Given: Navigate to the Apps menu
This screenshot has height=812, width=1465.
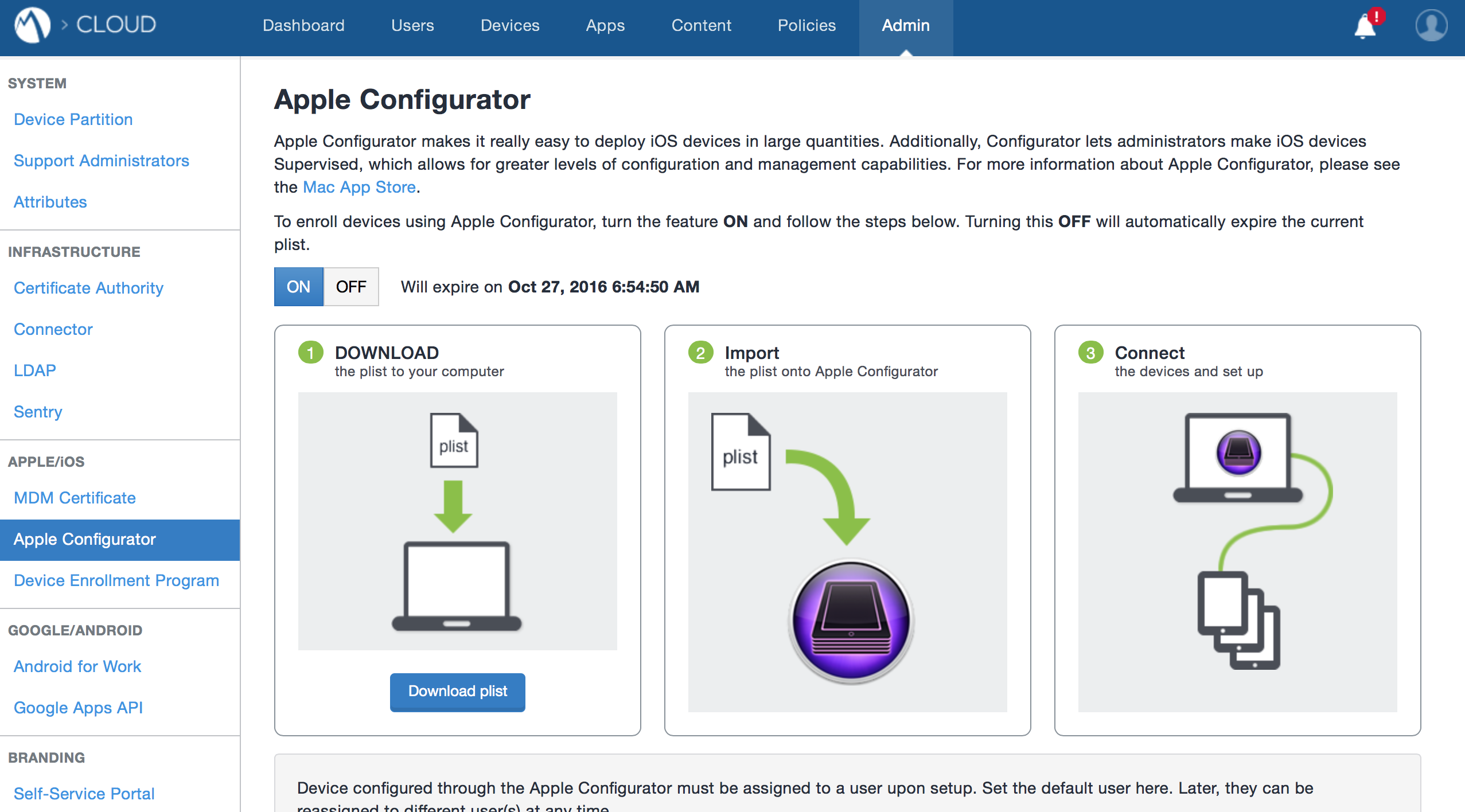Looking at the screenshot, I should point(605,25).
